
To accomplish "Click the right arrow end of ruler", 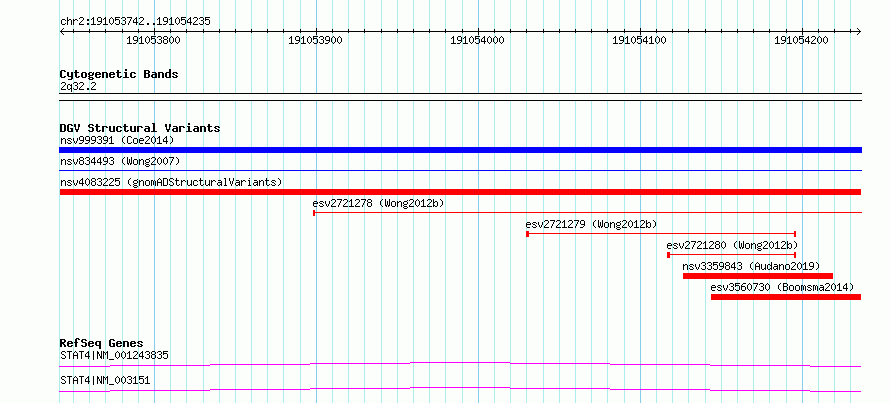I will click(859, 31).
